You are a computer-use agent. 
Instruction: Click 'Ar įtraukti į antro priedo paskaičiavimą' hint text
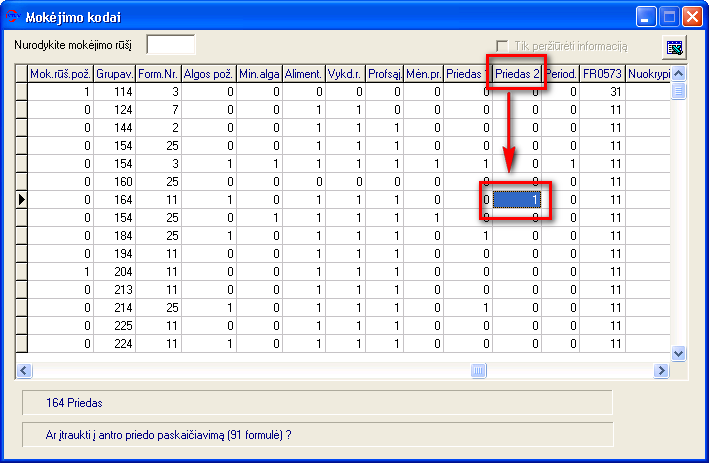168,435
